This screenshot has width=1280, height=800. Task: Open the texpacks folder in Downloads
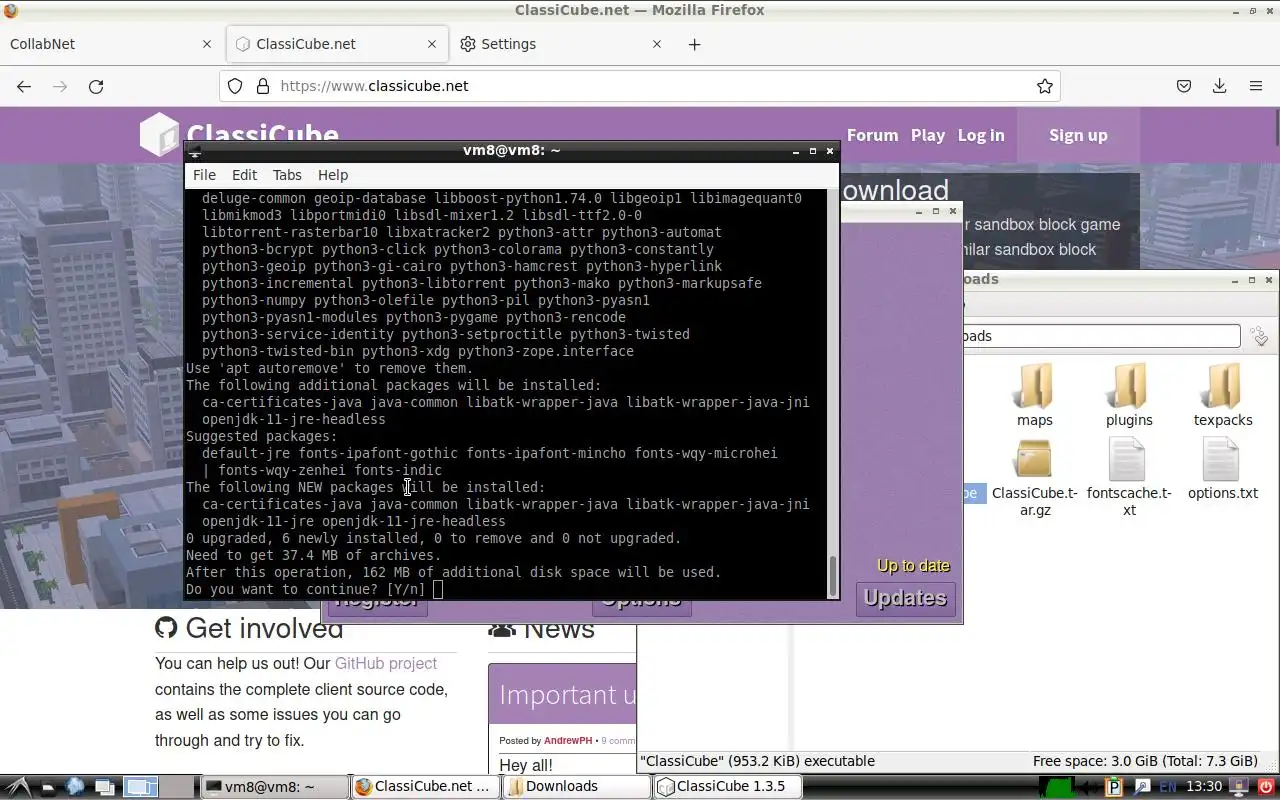pyautogui.click(x=1223, y=396)
